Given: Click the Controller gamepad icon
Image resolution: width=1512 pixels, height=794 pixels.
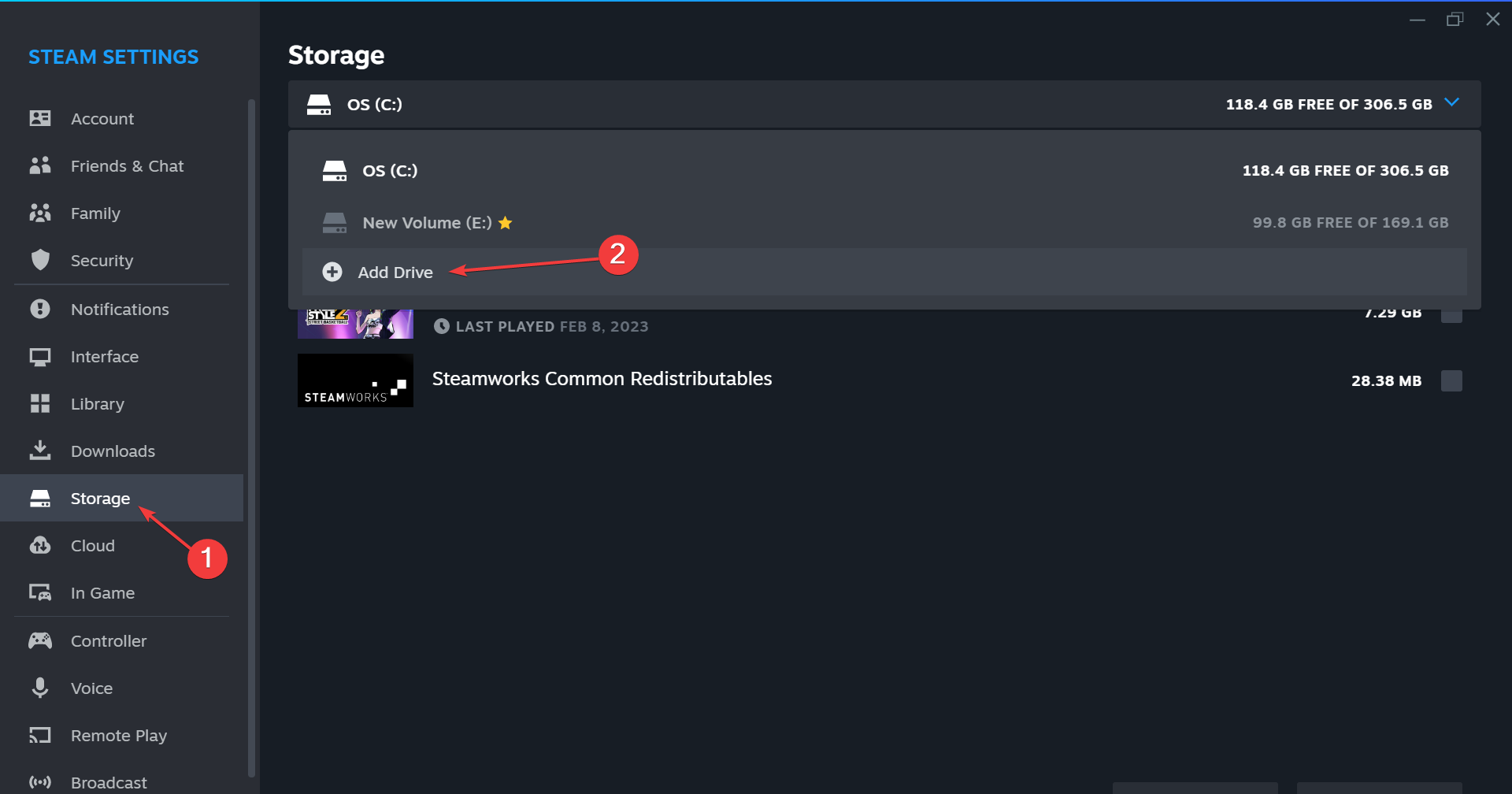Looking at the screenshot, I should point(40,640).
